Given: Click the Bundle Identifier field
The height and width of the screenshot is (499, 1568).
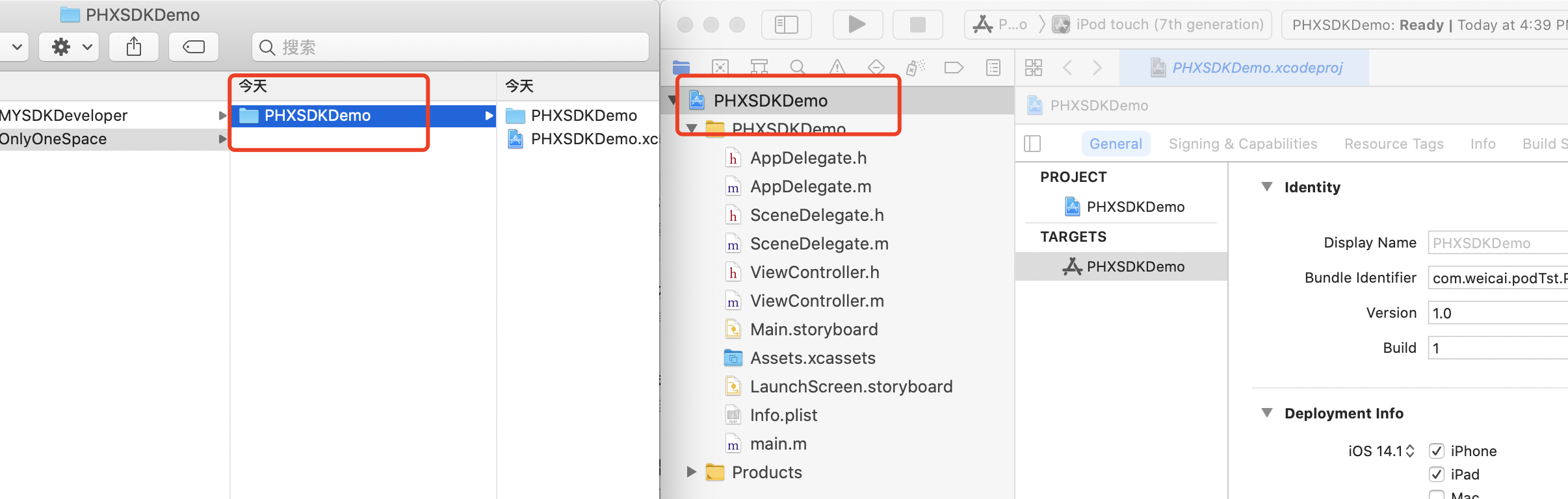Looking at the screenshot, I should click(1498, 278).
